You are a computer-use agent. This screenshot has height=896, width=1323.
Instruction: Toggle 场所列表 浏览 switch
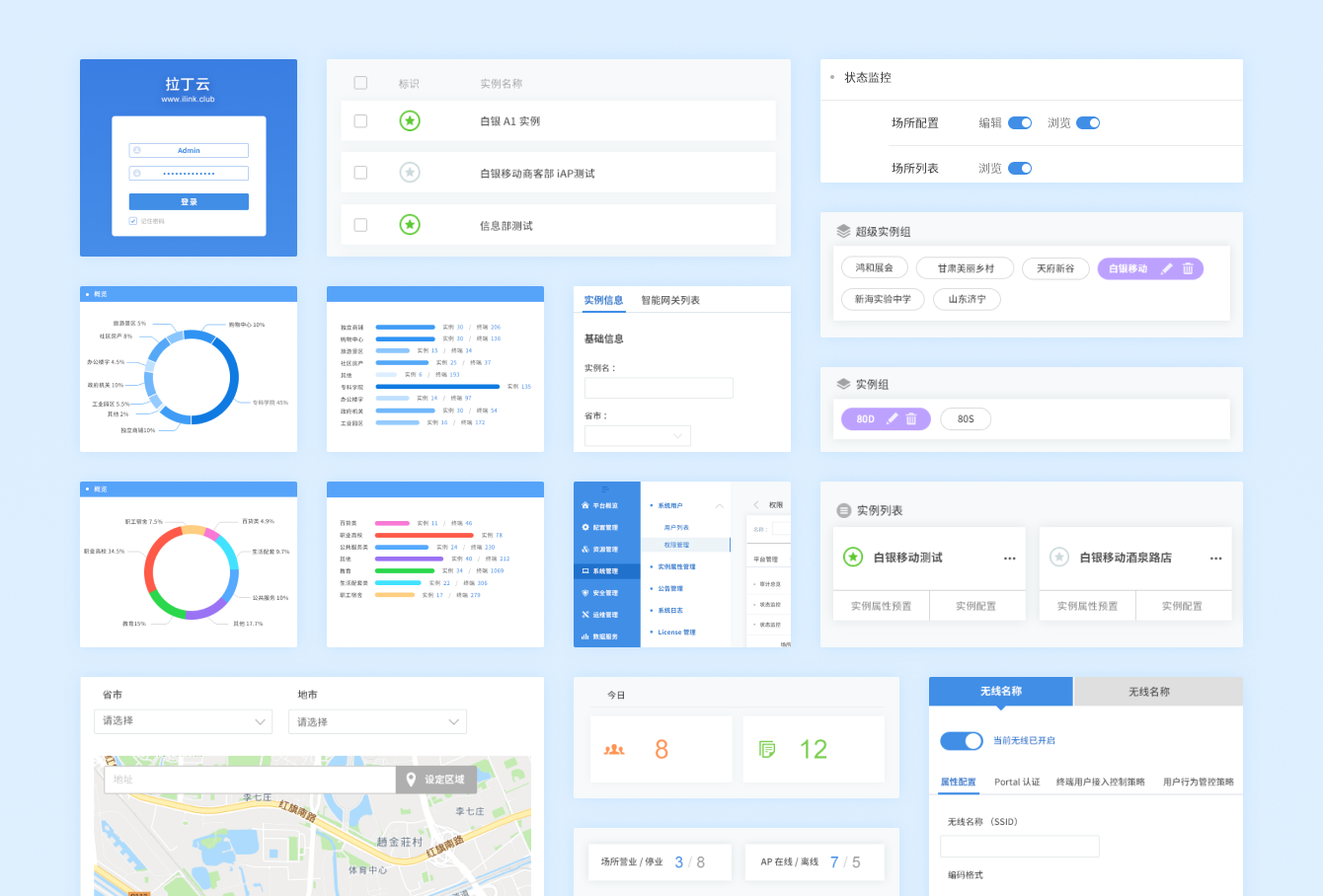tap(1020, 169)
